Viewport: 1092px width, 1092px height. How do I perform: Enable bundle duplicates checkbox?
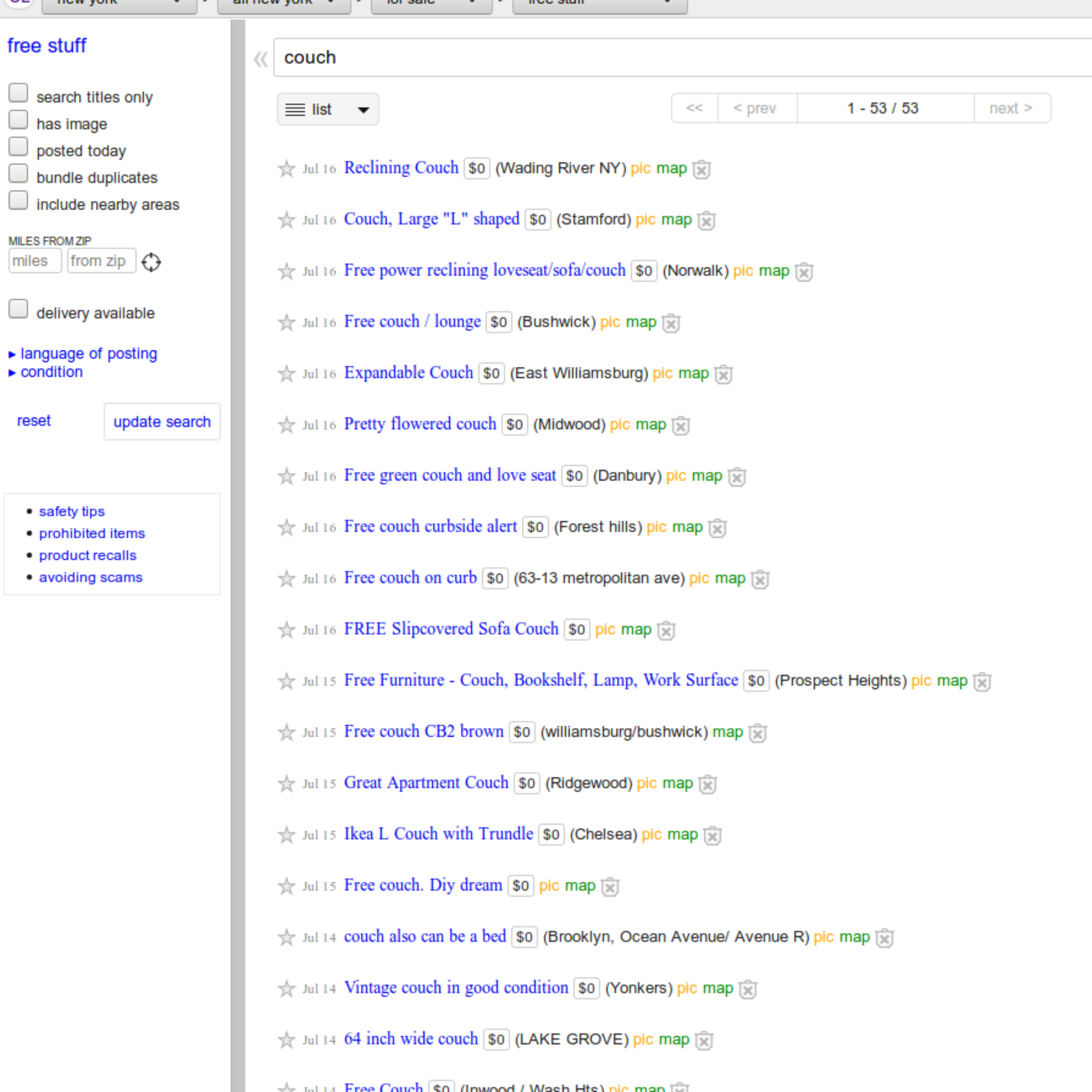pos(18,174)
